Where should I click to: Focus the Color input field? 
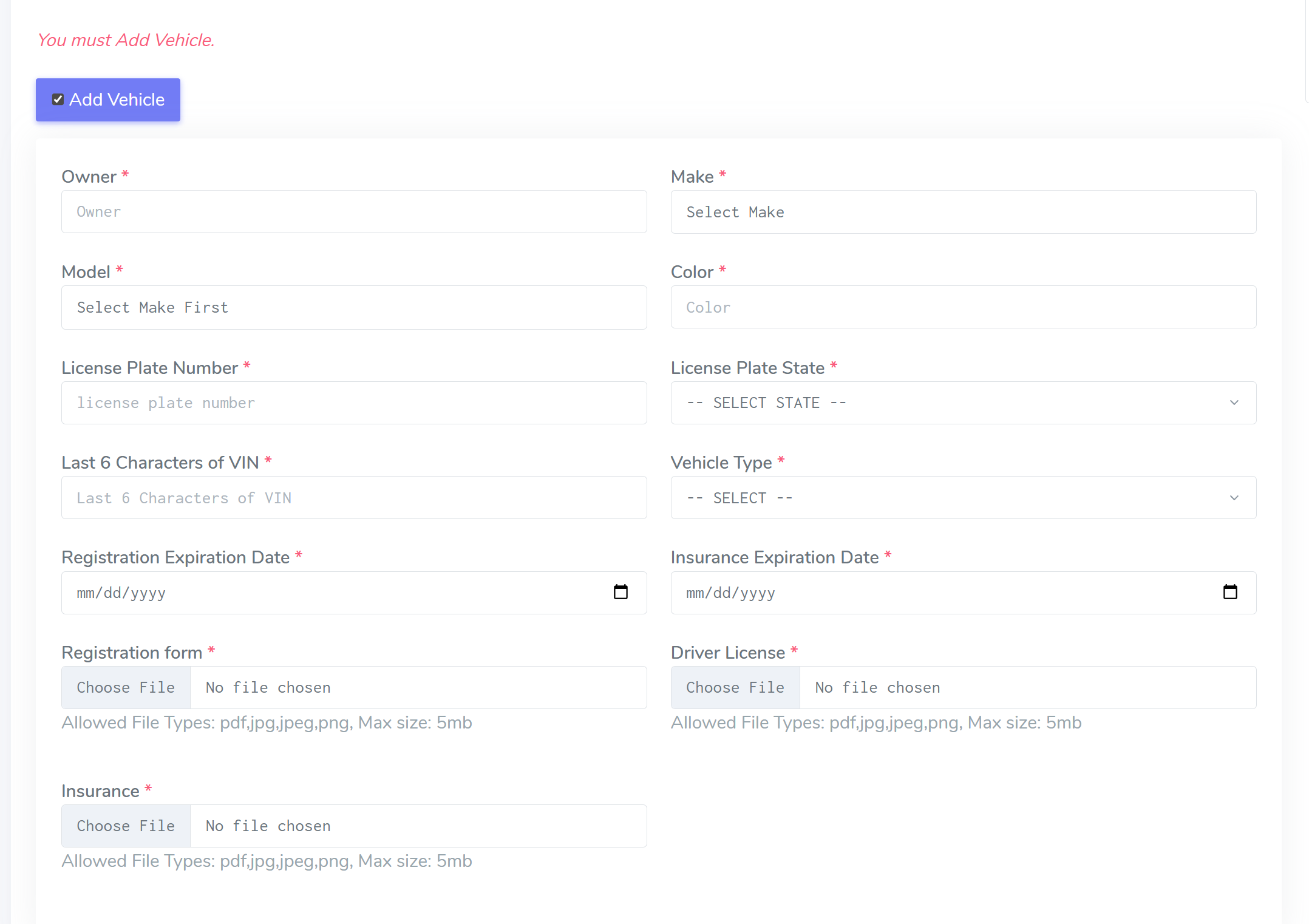(962, 307)
